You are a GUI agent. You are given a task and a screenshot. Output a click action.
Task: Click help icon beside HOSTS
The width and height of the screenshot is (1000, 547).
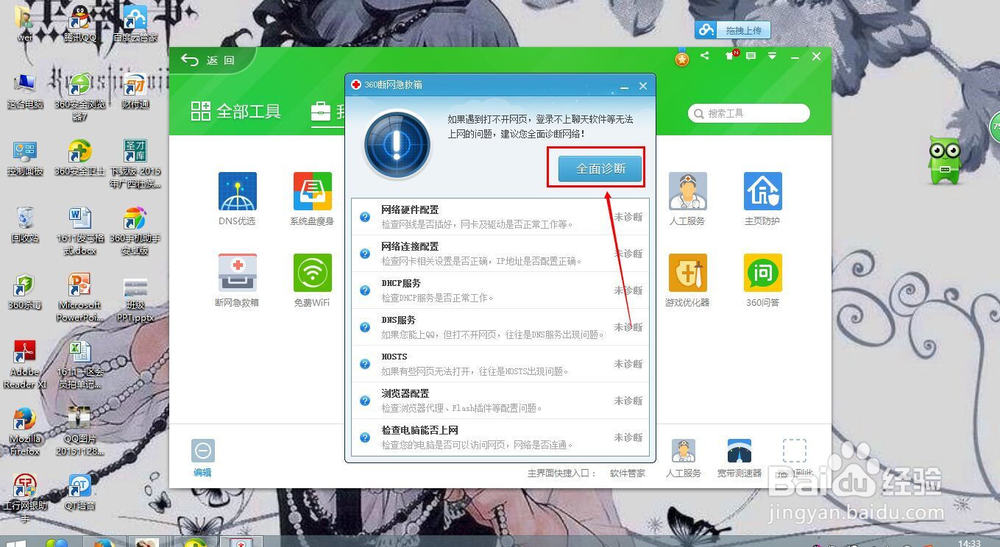(x=365, y=364)
